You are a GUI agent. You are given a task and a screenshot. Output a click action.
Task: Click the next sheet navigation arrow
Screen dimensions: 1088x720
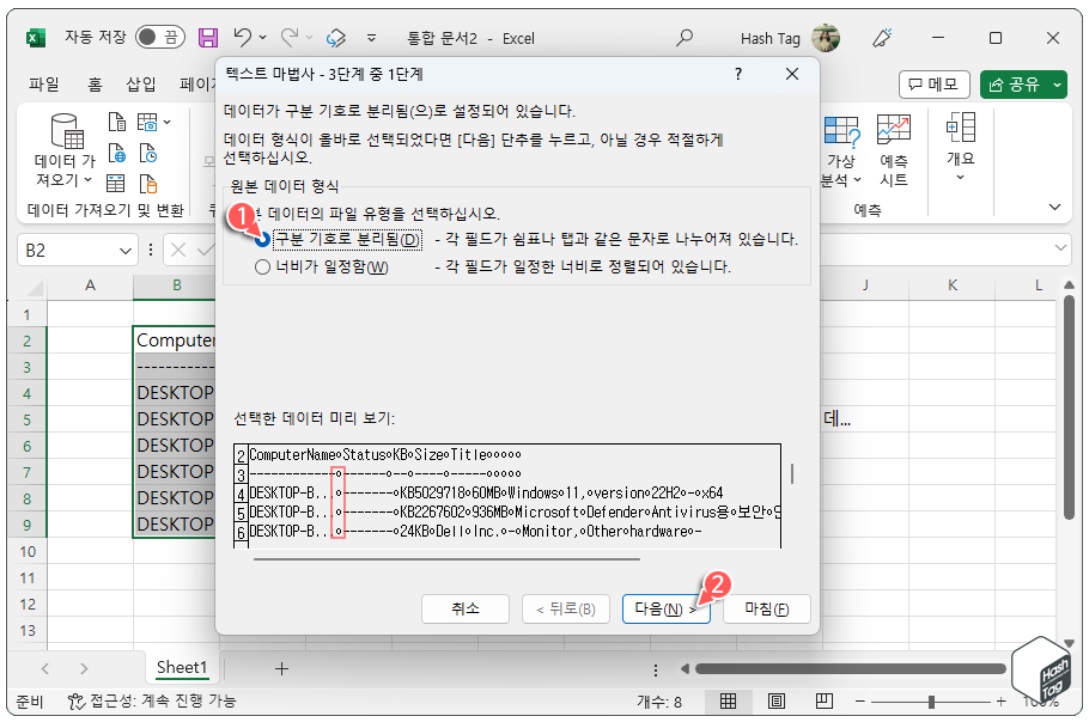84,669
